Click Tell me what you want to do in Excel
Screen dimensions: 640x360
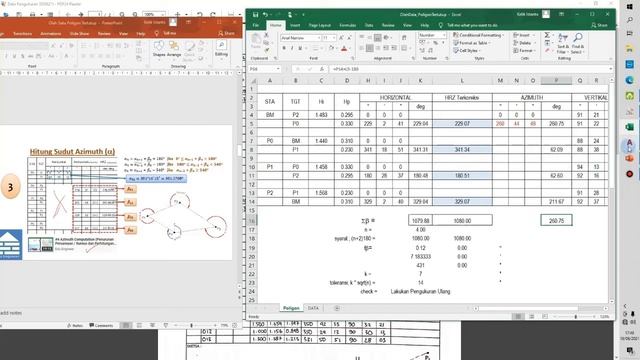tap(472, 25)
